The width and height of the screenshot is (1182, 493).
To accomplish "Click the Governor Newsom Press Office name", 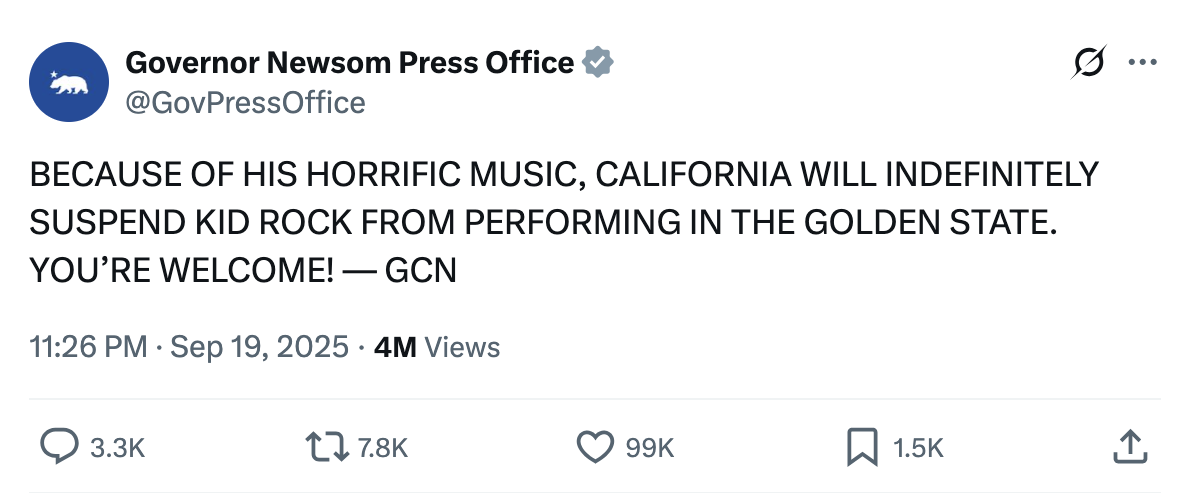I will tap(350, 63).
